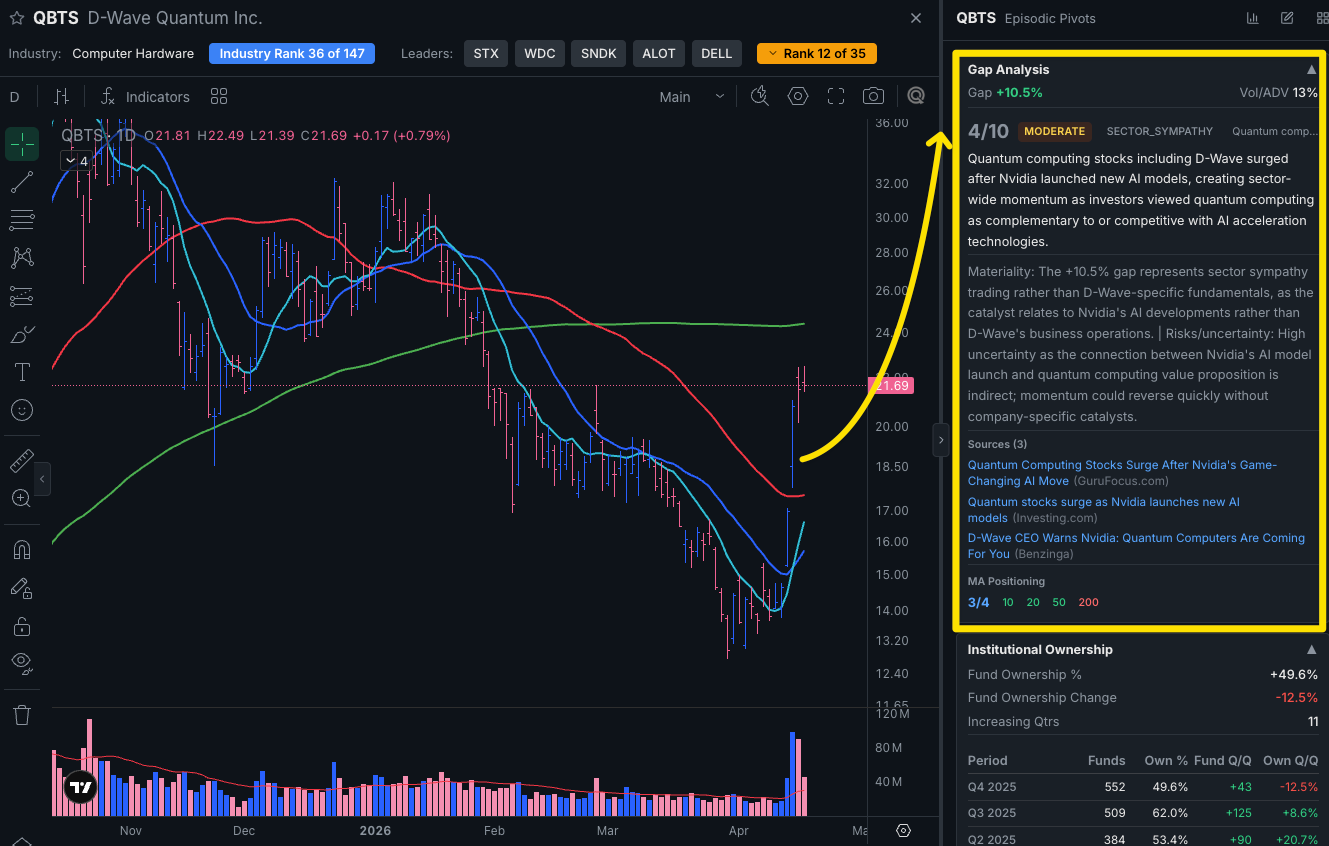This screenshot has width=1329, height=846.
Task: Click the 50 MA positioning label
Action: [x=1059, y=602]
